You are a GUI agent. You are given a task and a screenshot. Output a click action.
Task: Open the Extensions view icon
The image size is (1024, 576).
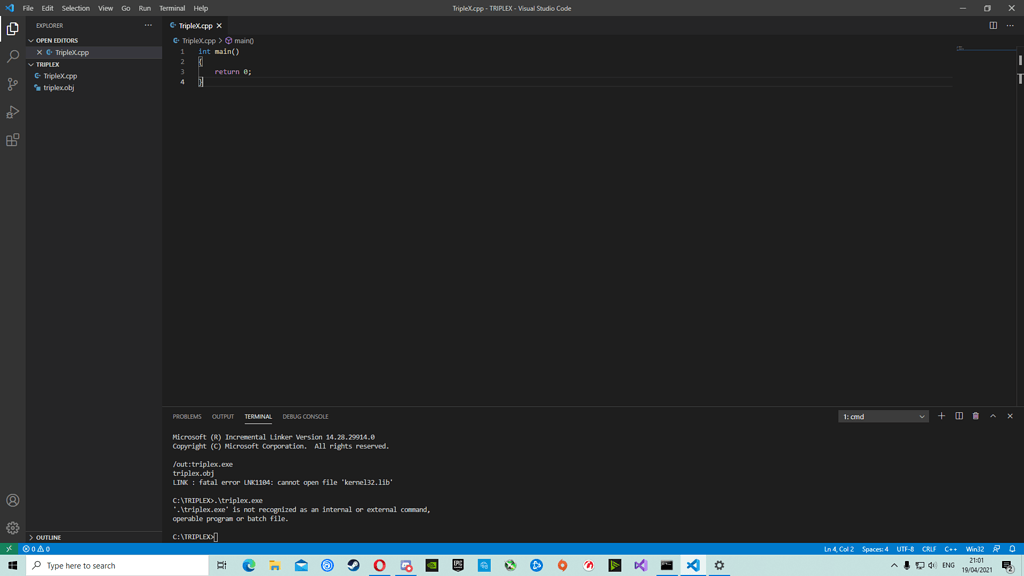pyautogui.click(x=12, y=140)
